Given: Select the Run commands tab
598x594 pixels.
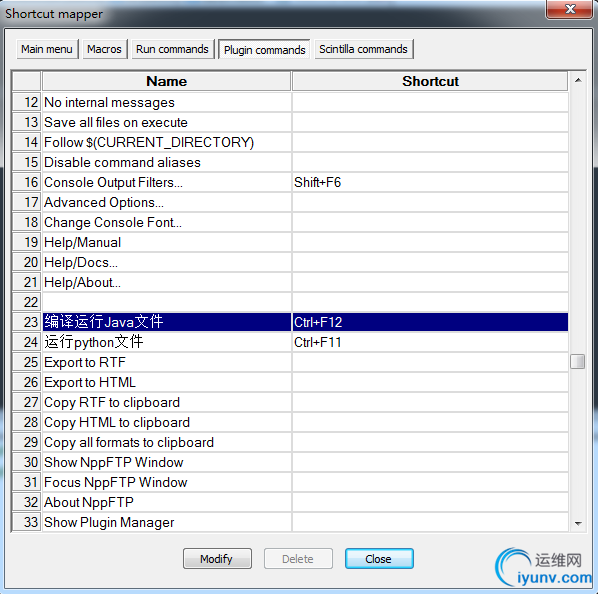Looking at the screenshot, I should point(172,49).
